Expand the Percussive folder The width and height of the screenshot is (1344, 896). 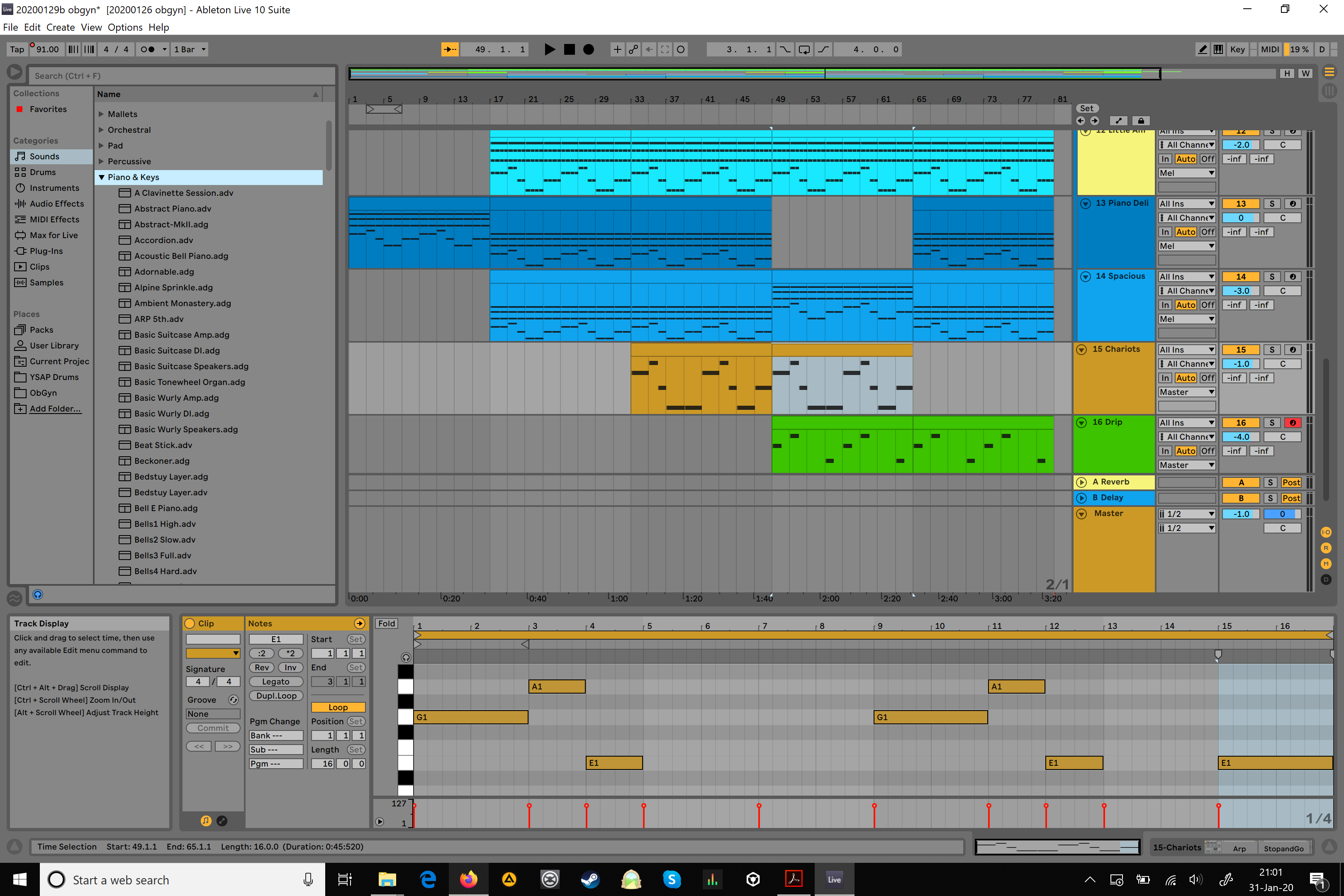point(101,162)
